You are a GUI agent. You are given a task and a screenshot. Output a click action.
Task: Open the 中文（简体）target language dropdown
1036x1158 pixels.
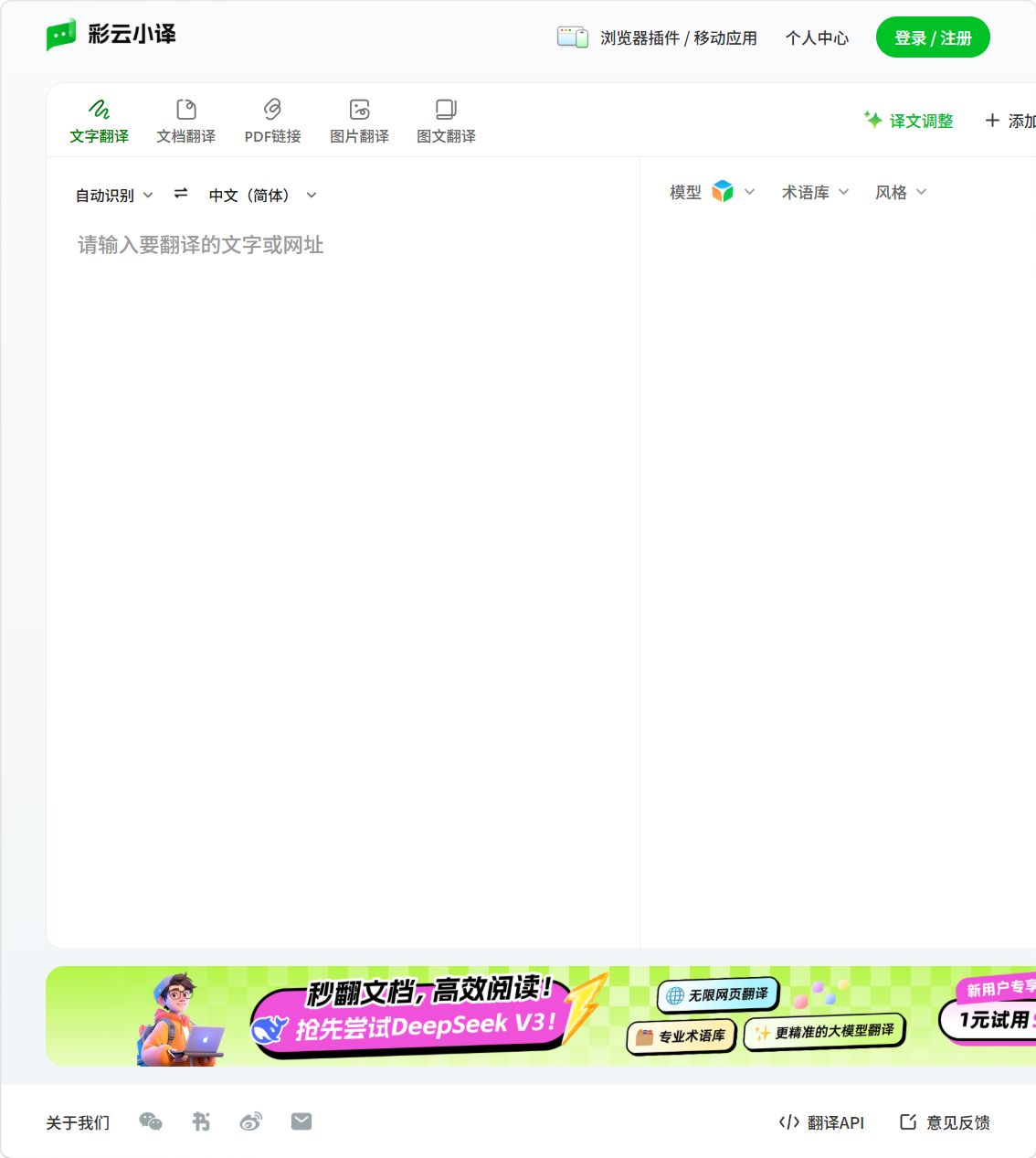[263, 195]
